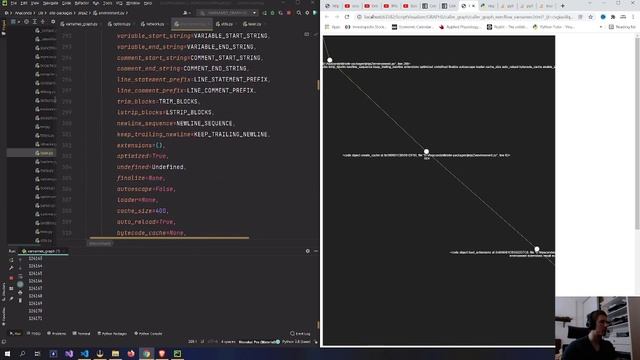
Task: Open the Problems tool window tab
Action: point(56,333)
